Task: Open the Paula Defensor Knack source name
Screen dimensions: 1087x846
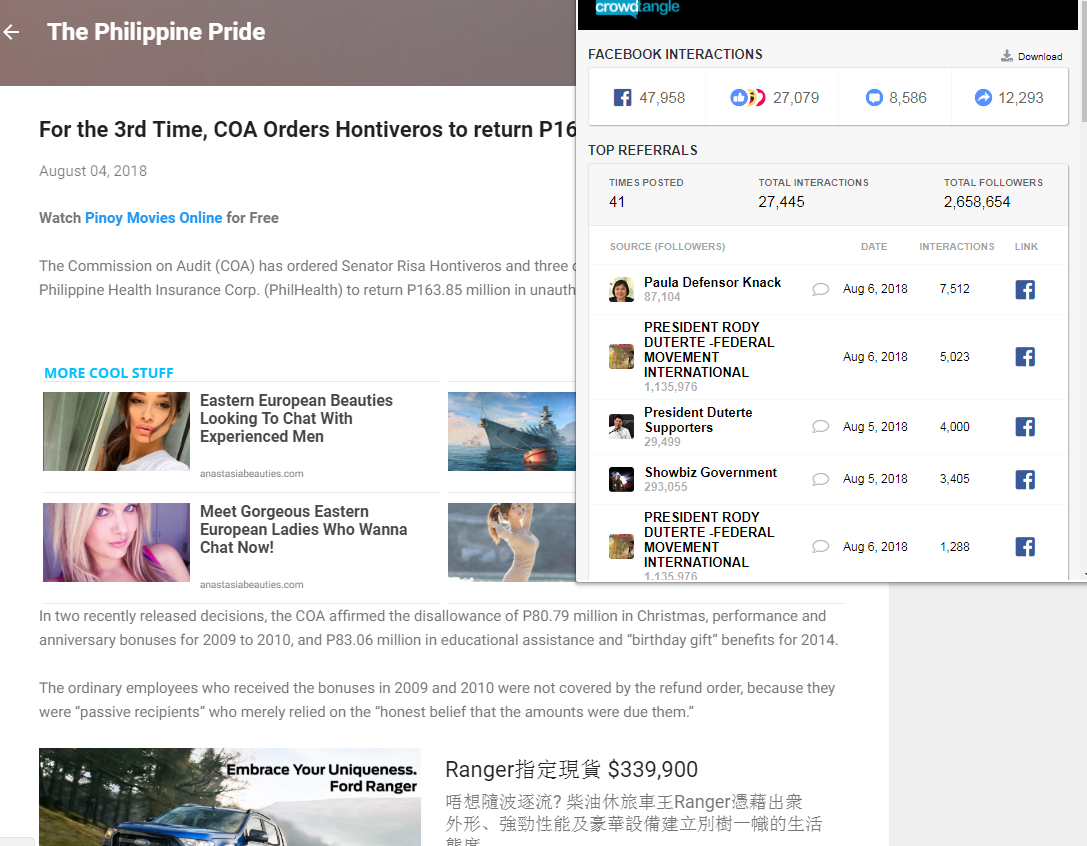Action: click(712, 282)
